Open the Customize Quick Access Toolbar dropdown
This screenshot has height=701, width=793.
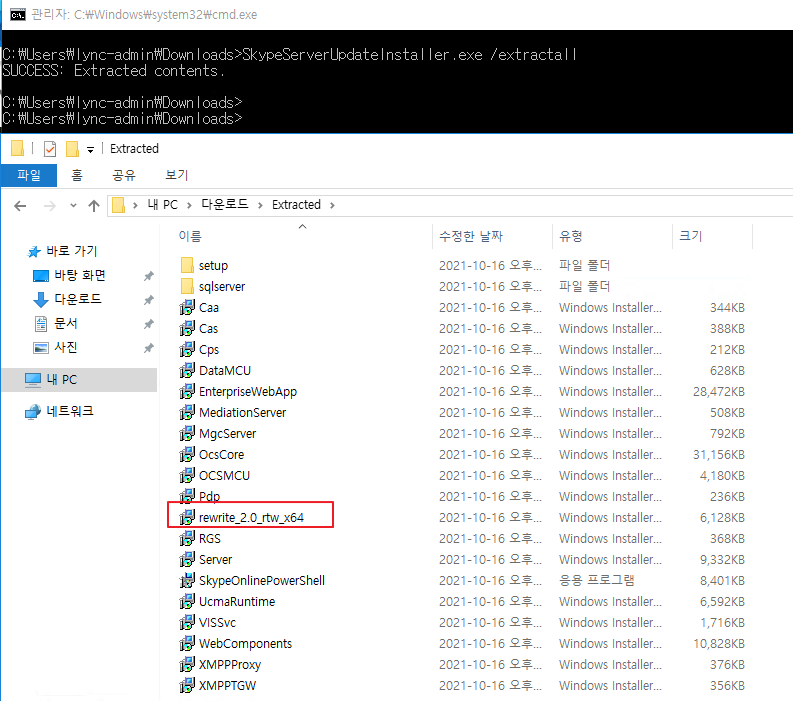(91, 150)
